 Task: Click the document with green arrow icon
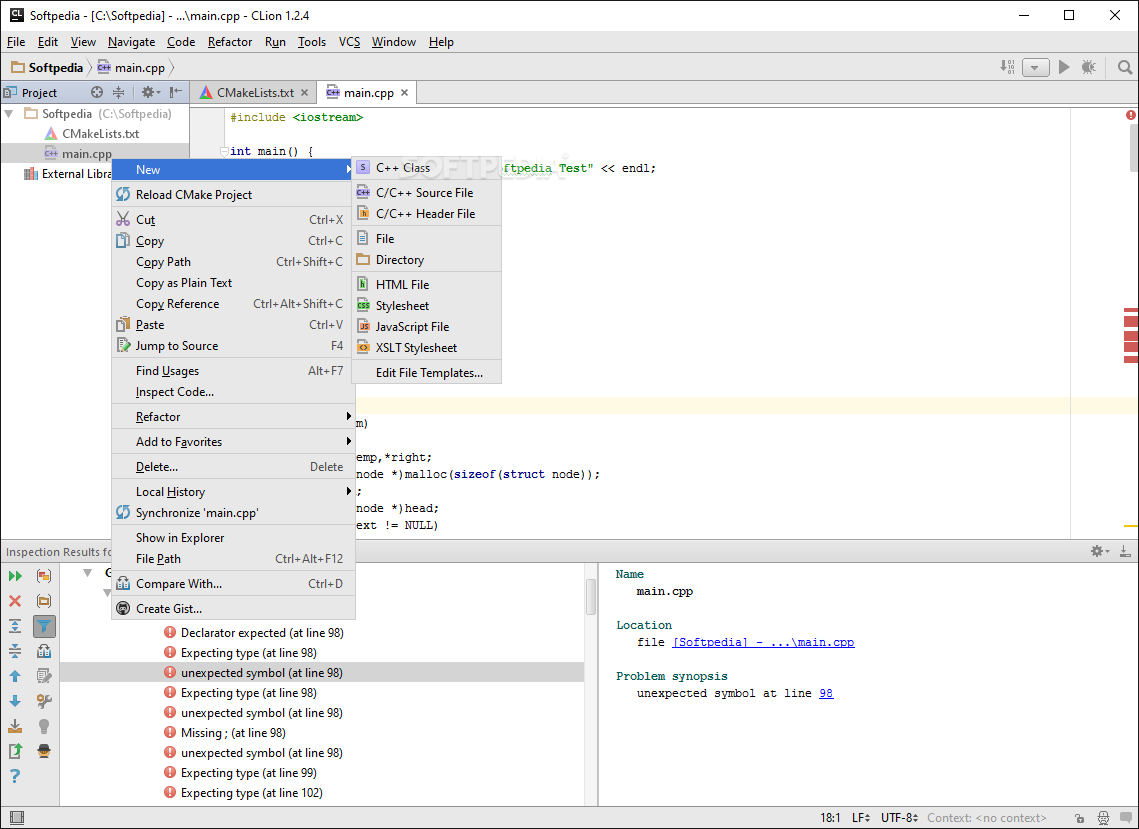[15, 751]
